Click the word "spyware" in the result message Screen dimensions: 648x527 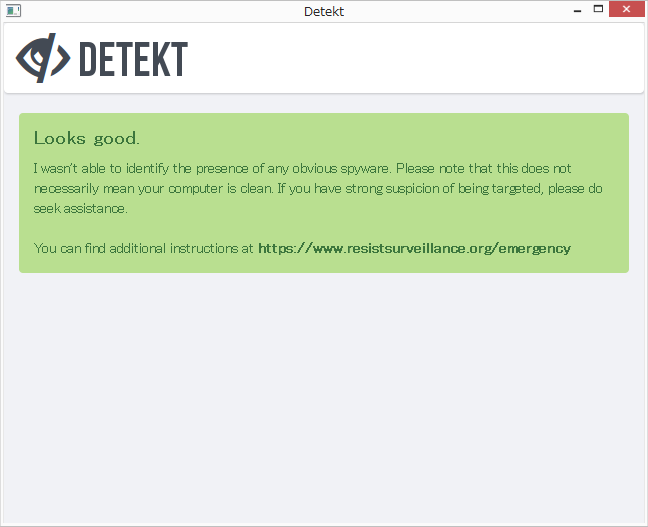tap(365, 168)
